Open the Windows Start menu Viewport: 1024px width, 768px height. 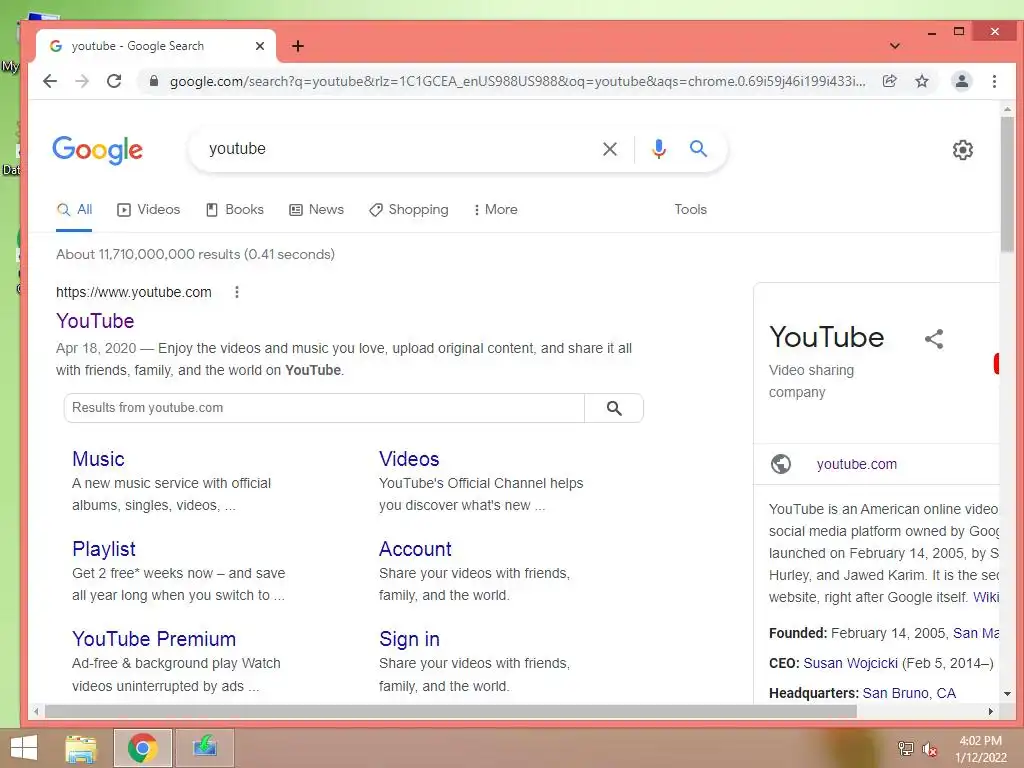tap(24, 748)
